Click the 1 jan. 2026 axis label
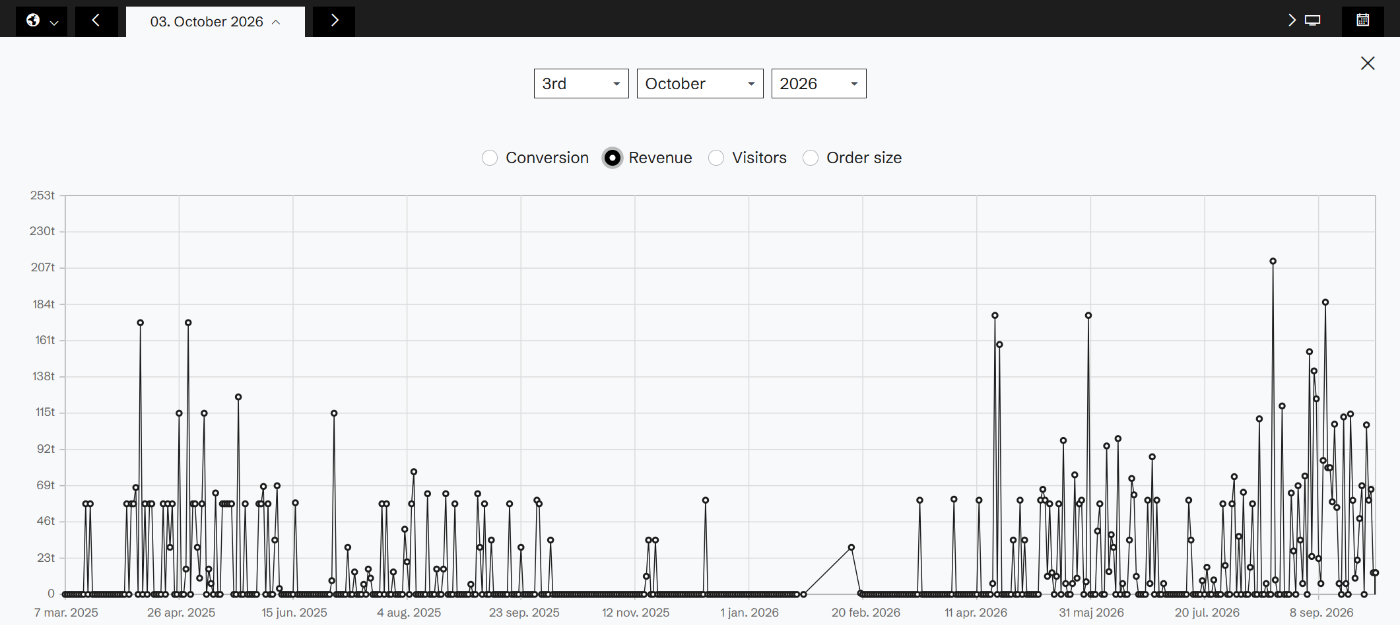The height and width of the screenshot is (625, 1400). 750,612
